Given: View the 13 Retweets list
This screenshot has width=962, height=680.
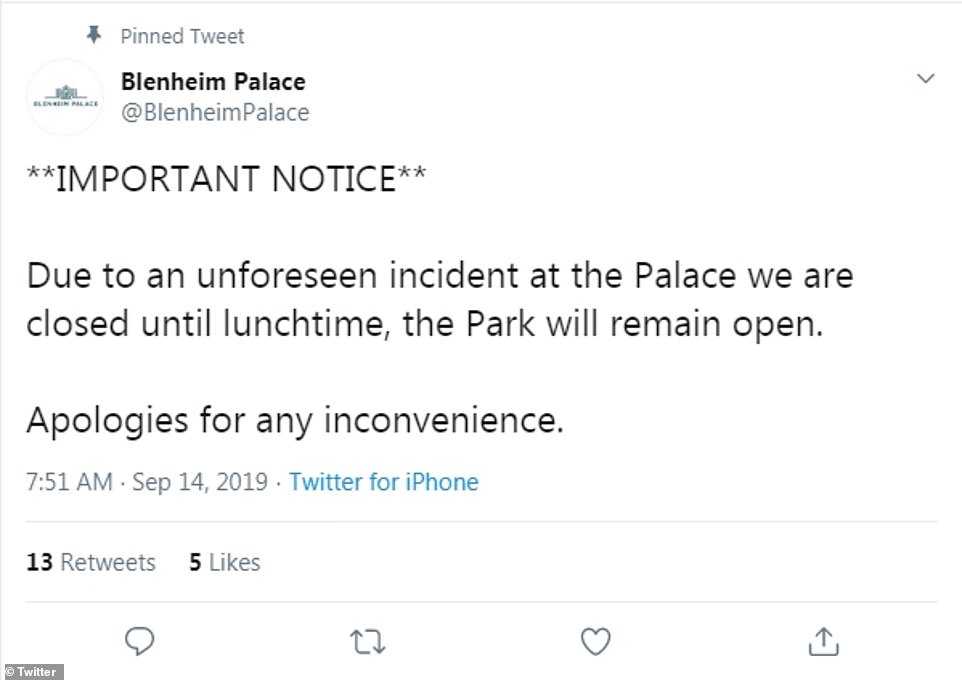Looking at the screenshot, I should pos(91,562).
